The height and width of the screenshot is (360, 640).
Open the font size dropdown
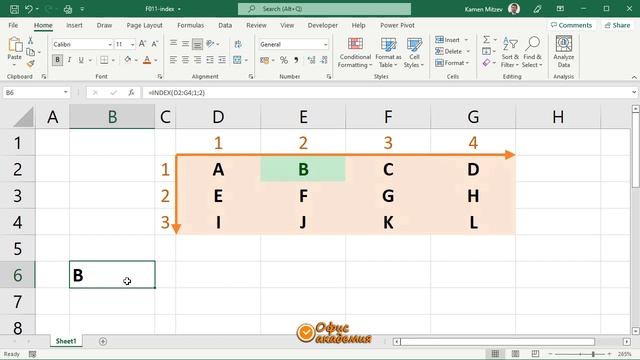[133, 44]
